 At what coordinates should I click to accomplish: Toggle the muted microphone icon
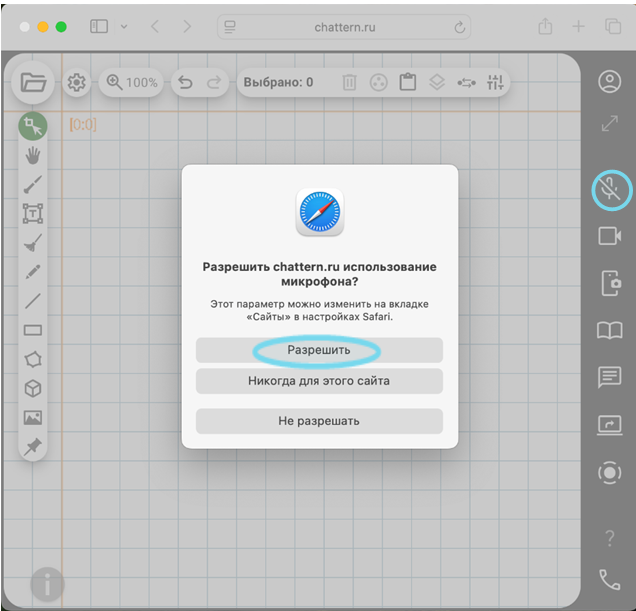coord(610,188)
